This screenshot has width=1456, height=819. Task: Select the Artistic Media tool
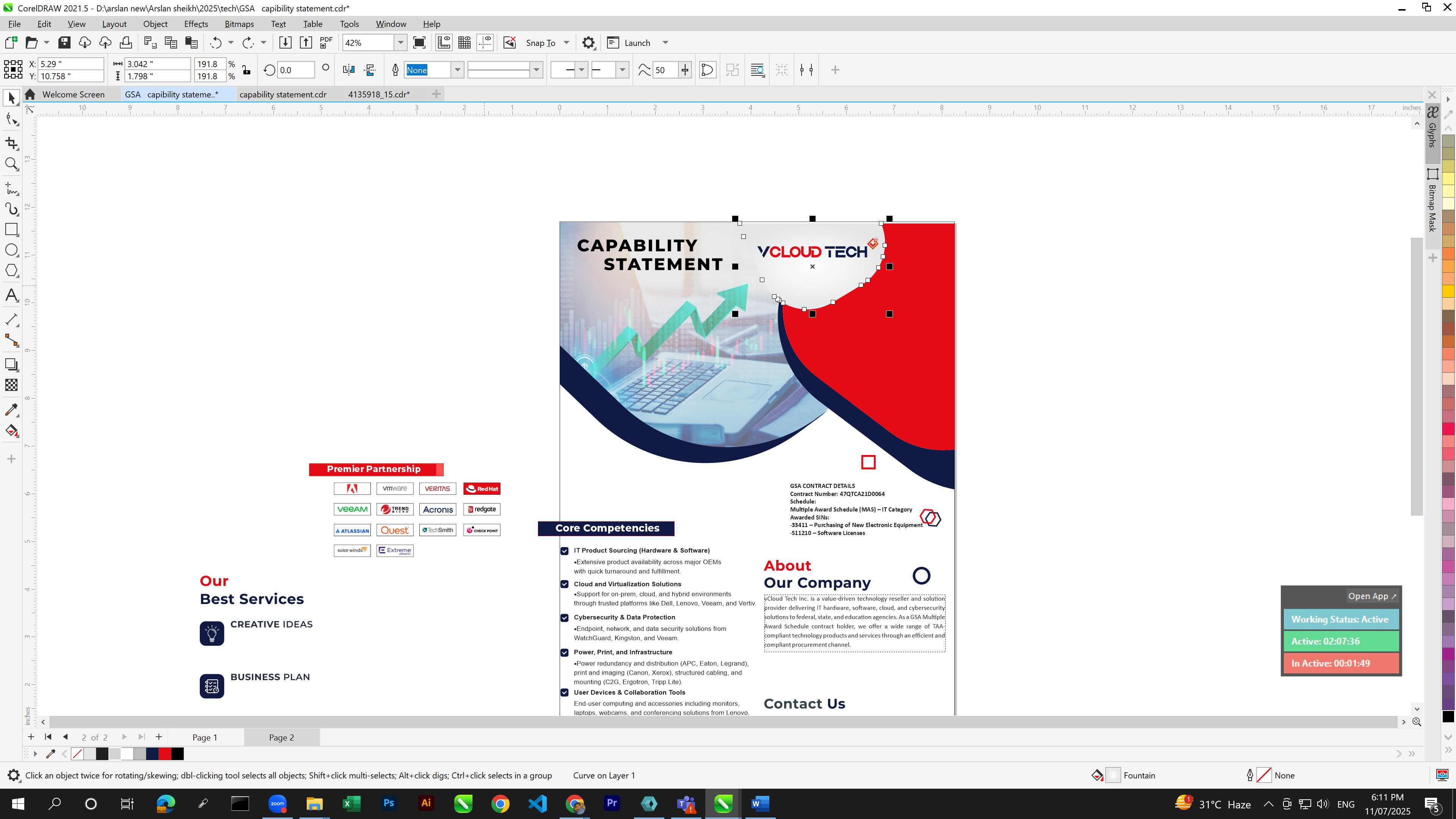tap(11, 209)
